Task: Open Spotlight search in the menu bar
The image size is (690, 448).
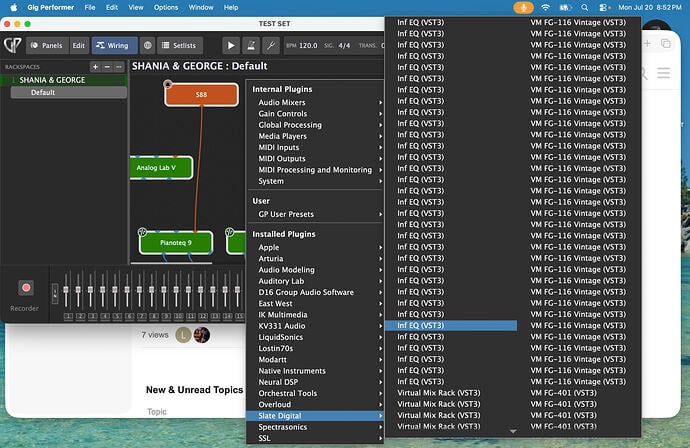Action: tap(584, 7)
